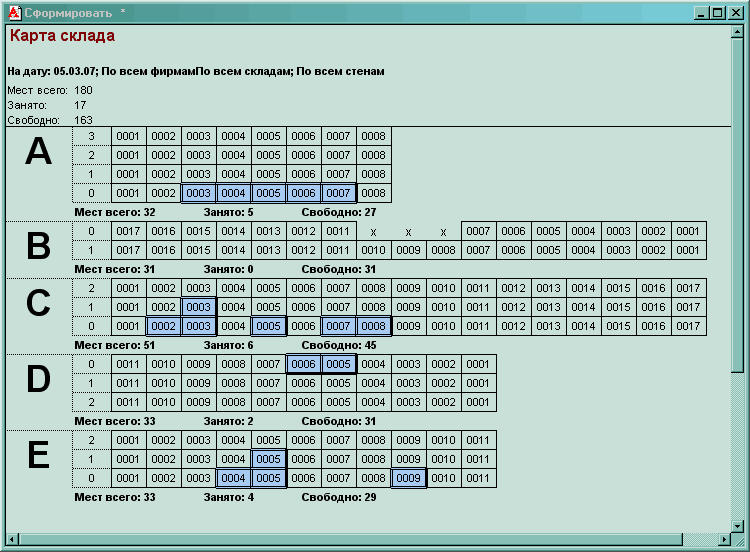This screenshot has height=552, width=750.
Task: Click cell 0009 in wall B row 1
Action: (x=408, y=250)
